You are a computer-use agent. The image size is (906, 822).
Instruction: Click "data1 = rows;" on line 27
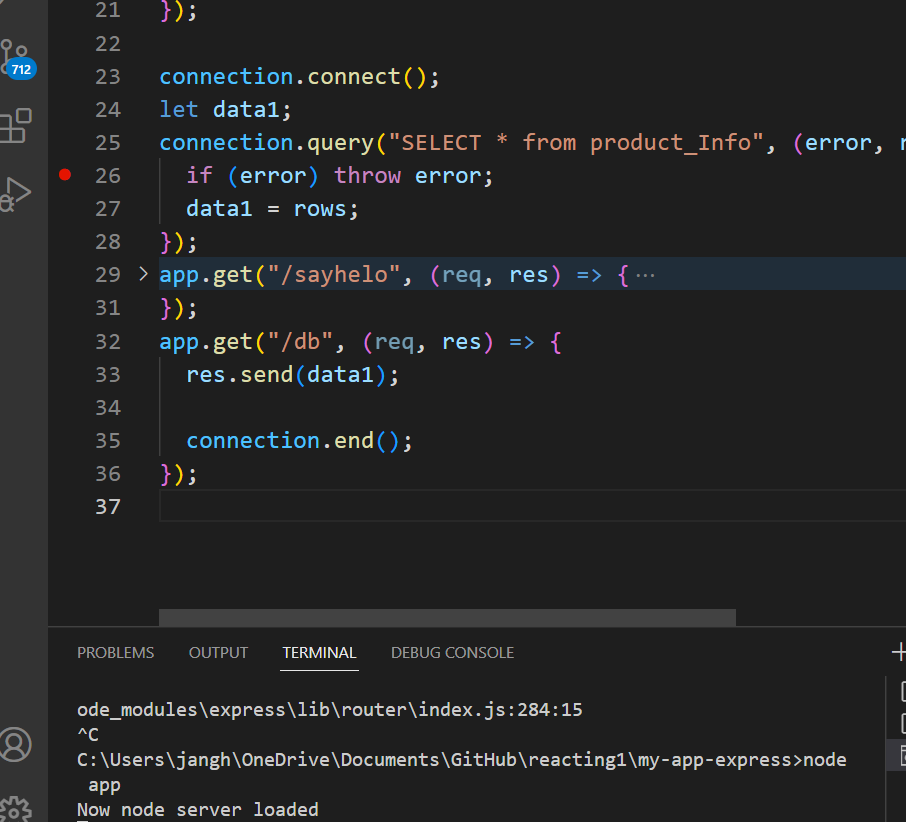tap(272, 209)
